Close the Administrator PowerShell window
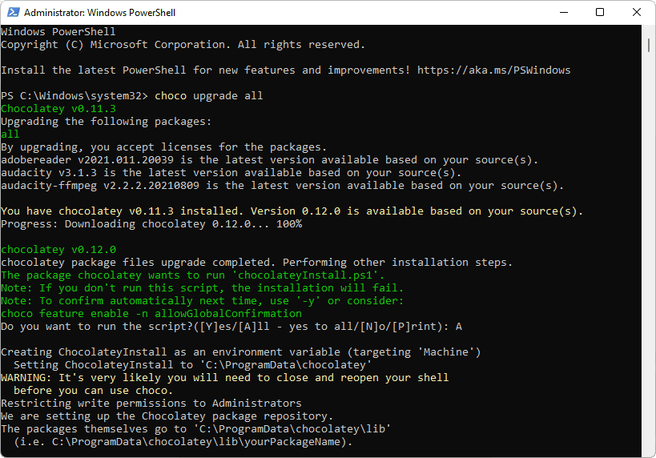656x458 pixels. (636, 12)
